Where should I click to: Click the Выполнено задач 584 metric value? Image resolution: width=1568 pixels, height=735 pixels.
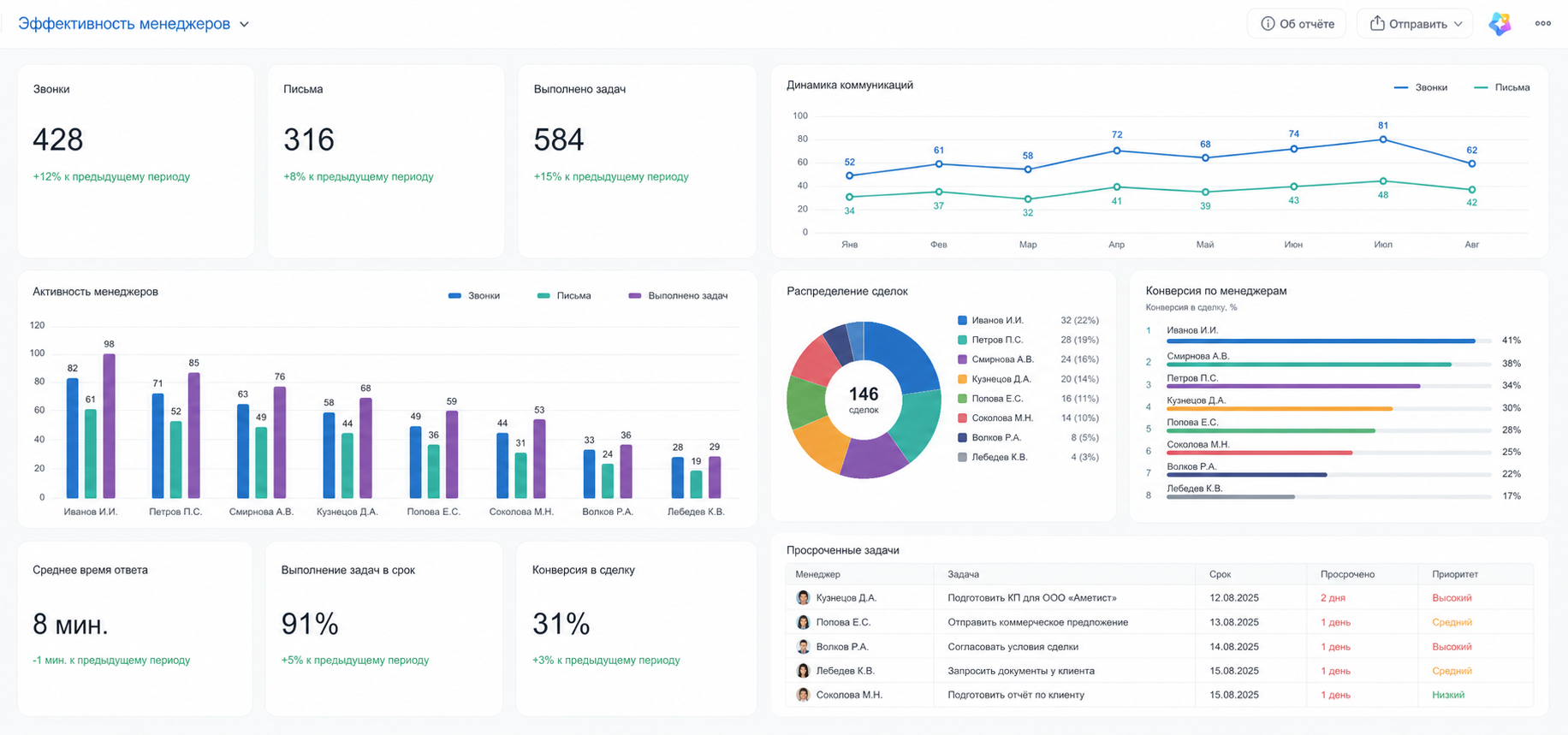pyautogui.click(x=559, y=139)
